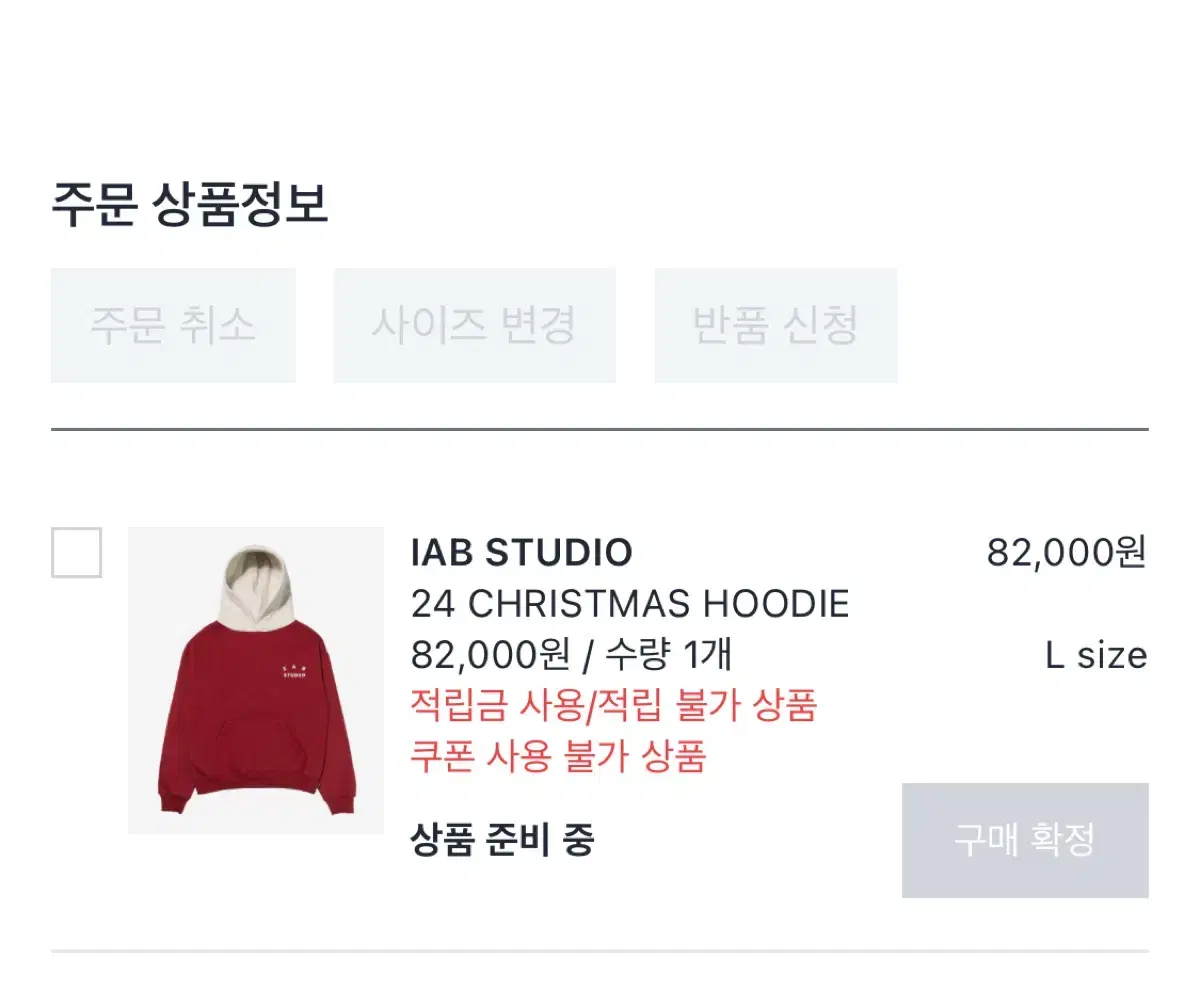
Task: Click the 주문 상품정보 section heading
Action: [190, 204]
